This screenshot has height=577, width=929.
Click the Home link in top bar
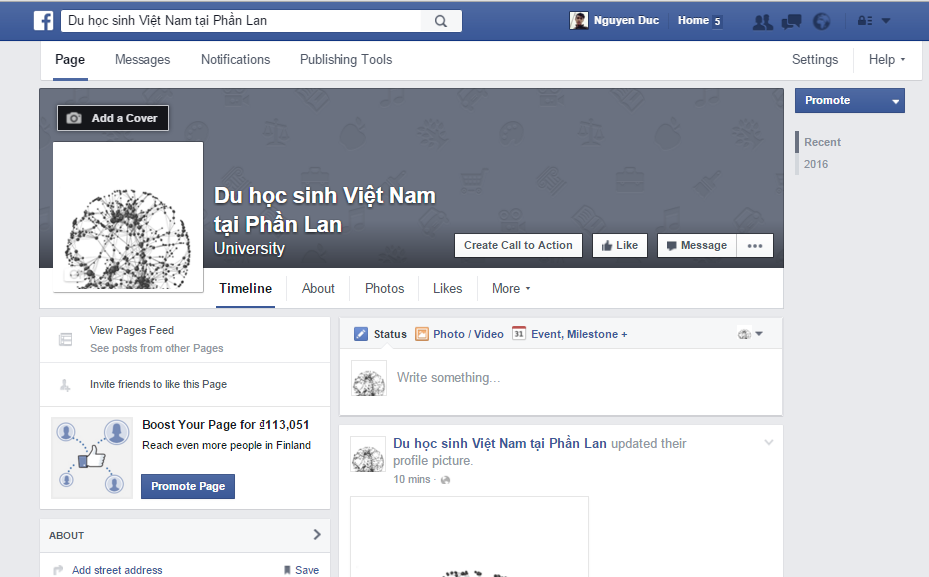693,21
